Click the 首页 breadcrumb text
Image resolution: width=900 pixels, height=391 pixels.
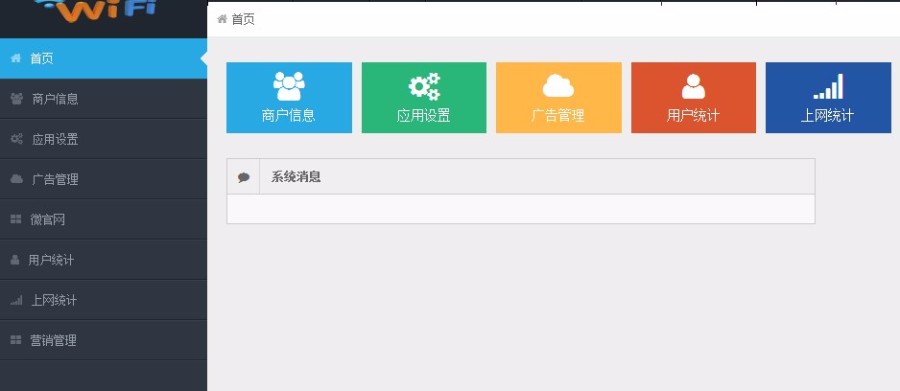243,20
